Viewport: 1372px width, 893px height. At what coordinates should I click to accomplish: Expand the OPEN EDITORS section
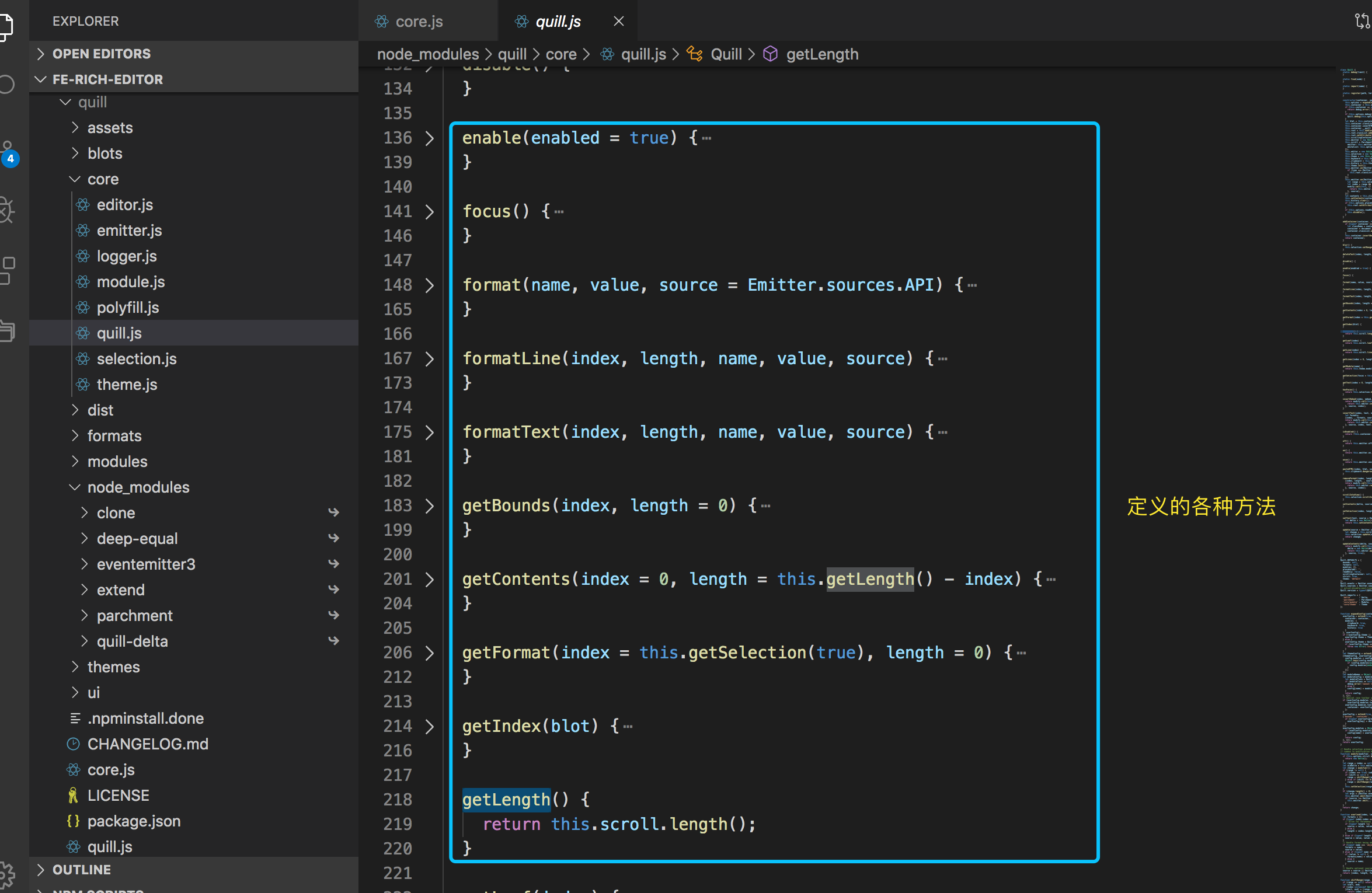click(x=101, y=54)
